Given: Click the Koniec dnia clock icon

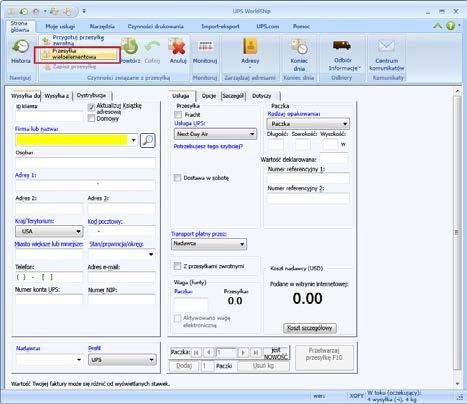Looking at the screenshot, I should coord(299,47).
